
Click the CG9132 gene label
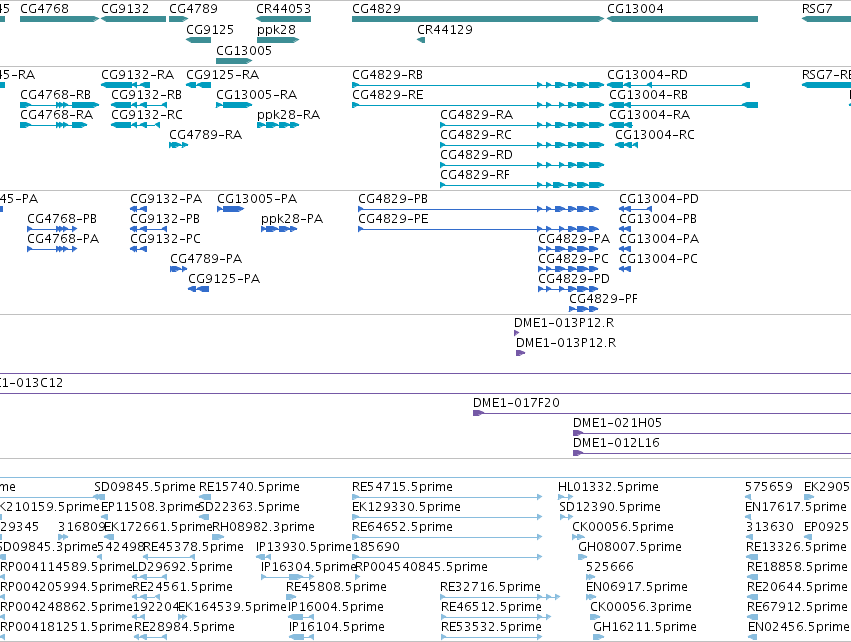[125, 9]
